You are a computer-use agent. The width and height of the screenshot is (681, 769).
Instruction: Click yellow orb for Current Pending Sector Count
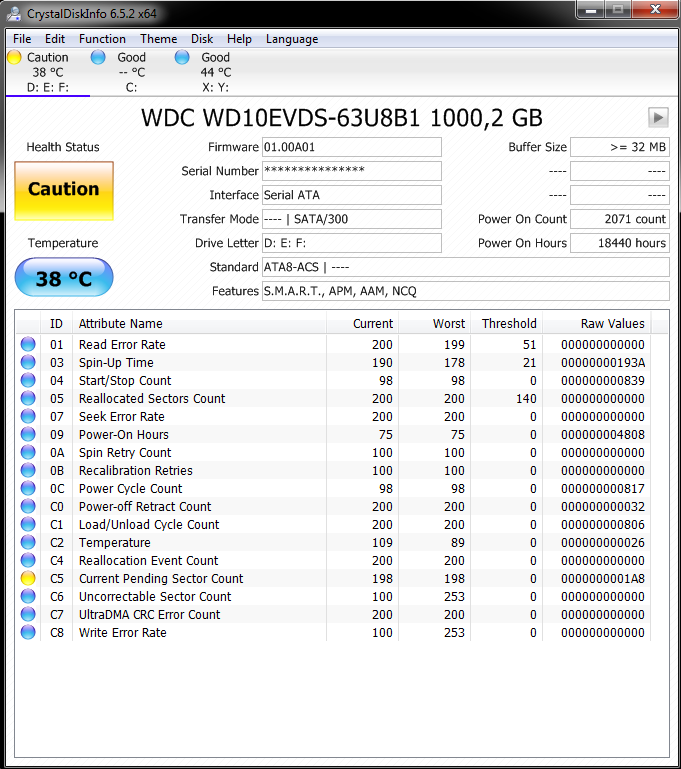(28, 578)
